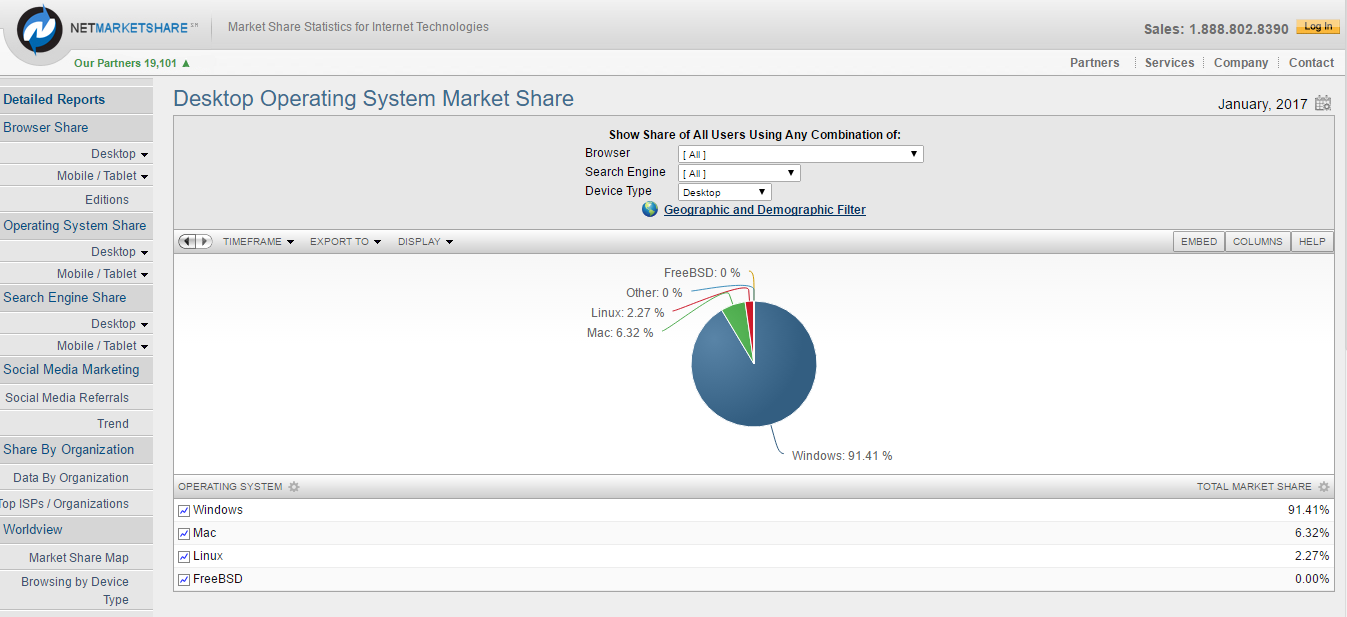1347x617 pixels.
Task: Click the HELP button
Action: tap(1312, 242)
